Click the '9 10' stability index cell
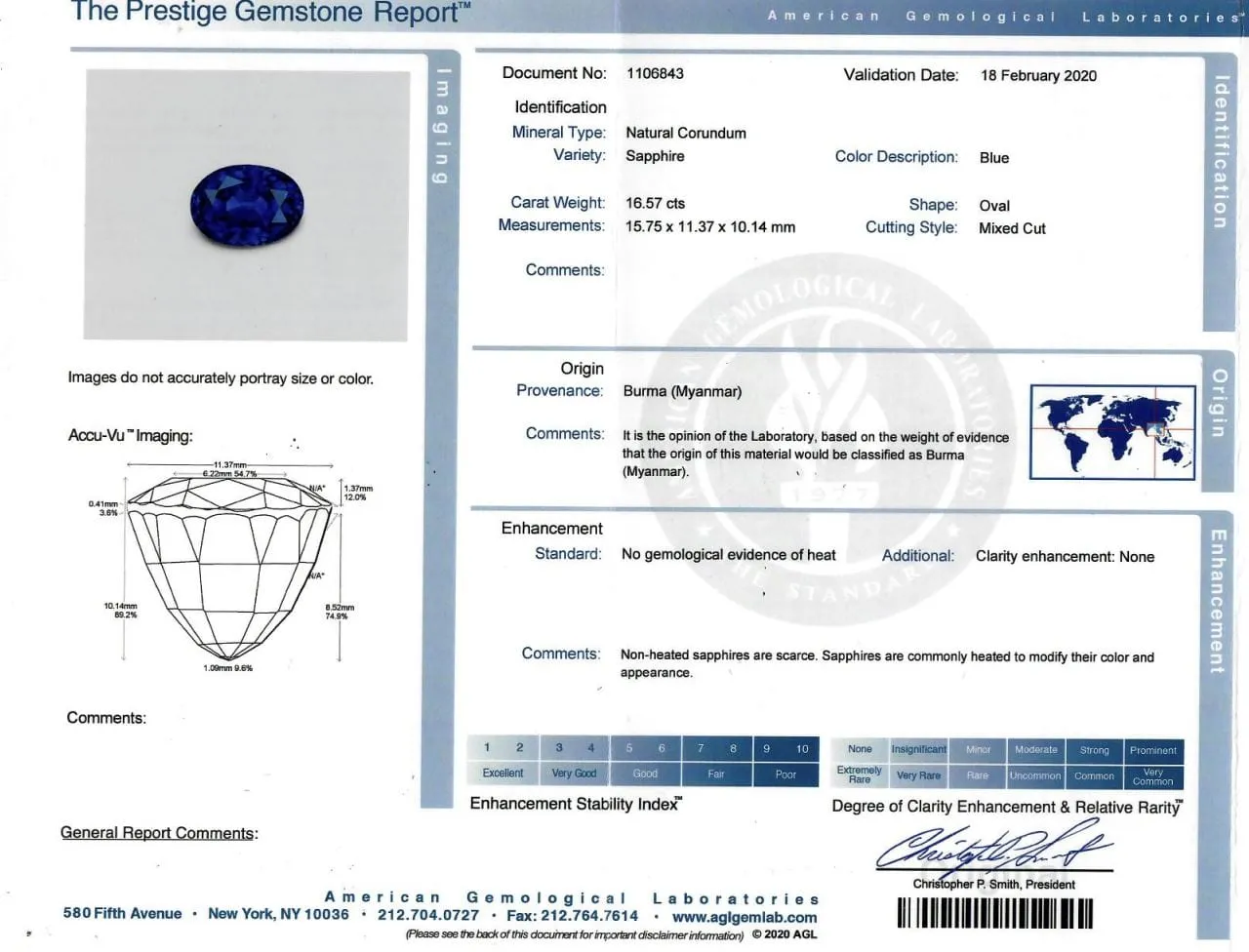 tap(786, 749)
